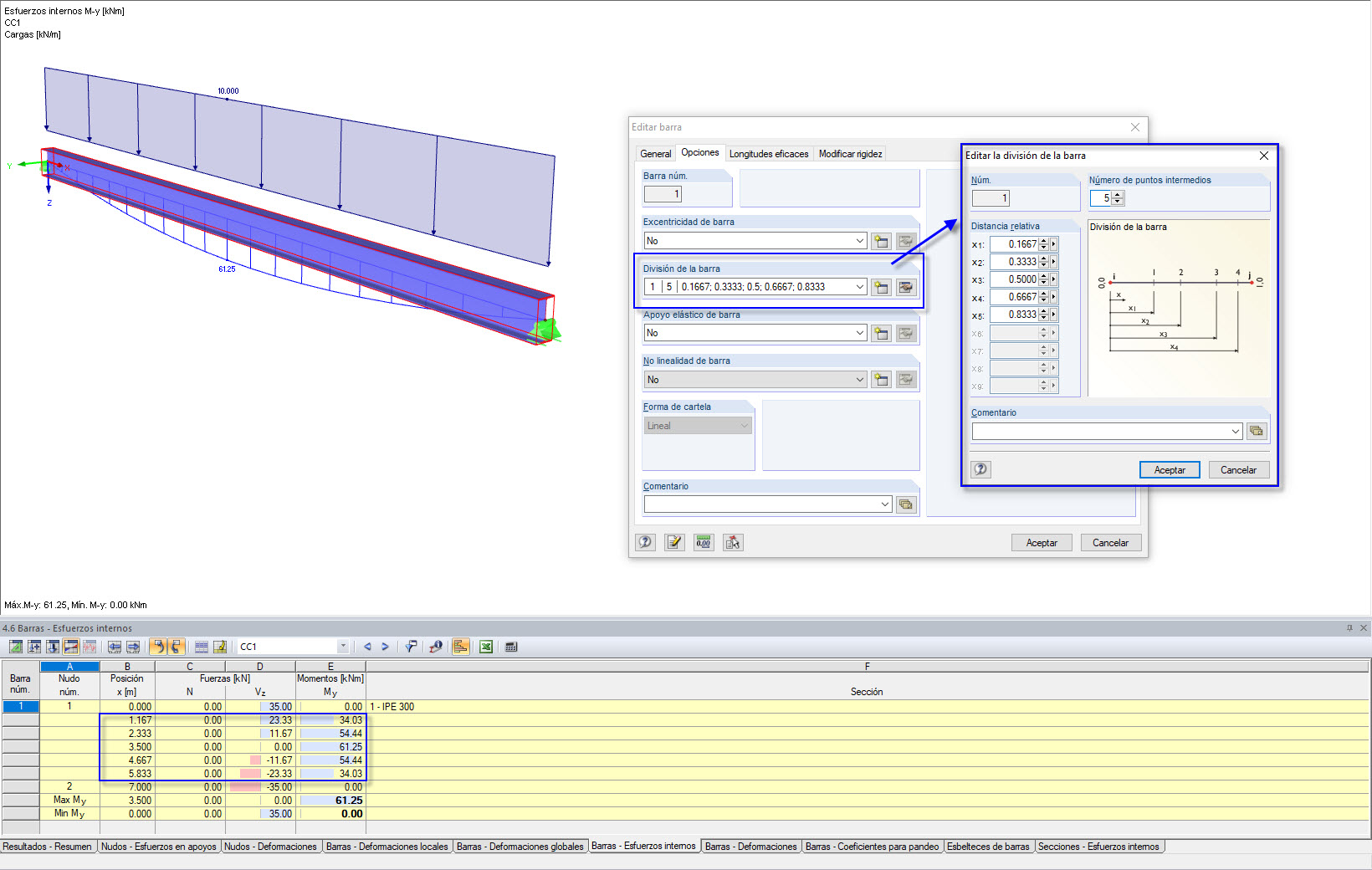Screen dimensions: 1372x870
Task: Click the left arrow table navigation icon
Action: point(115,647)
